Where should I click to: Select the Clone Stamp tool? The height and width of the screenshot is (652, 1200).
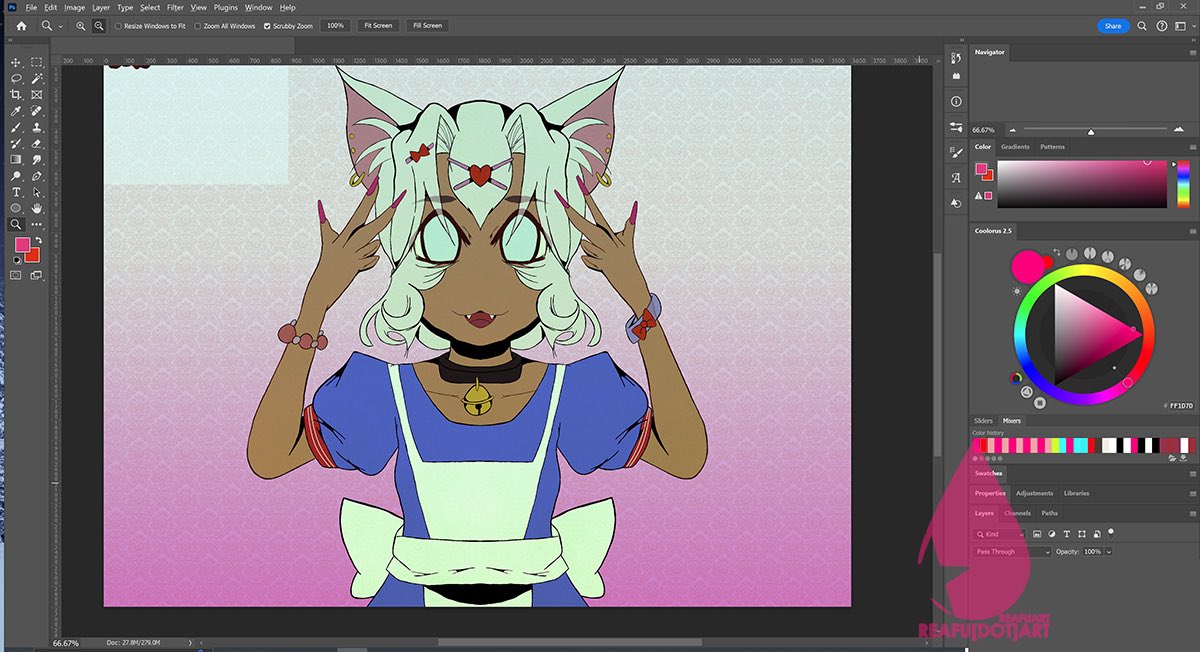[37, 127]
